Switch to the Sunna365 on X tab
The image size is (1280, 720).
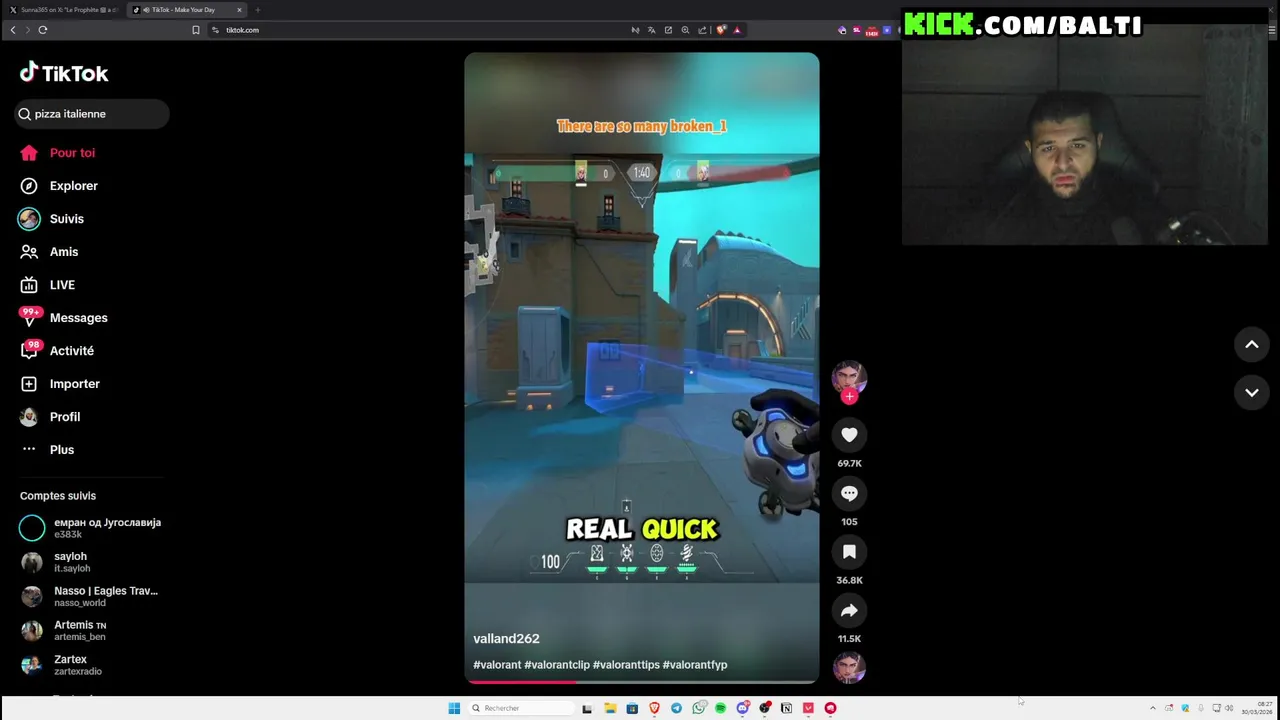coord(63,10)
